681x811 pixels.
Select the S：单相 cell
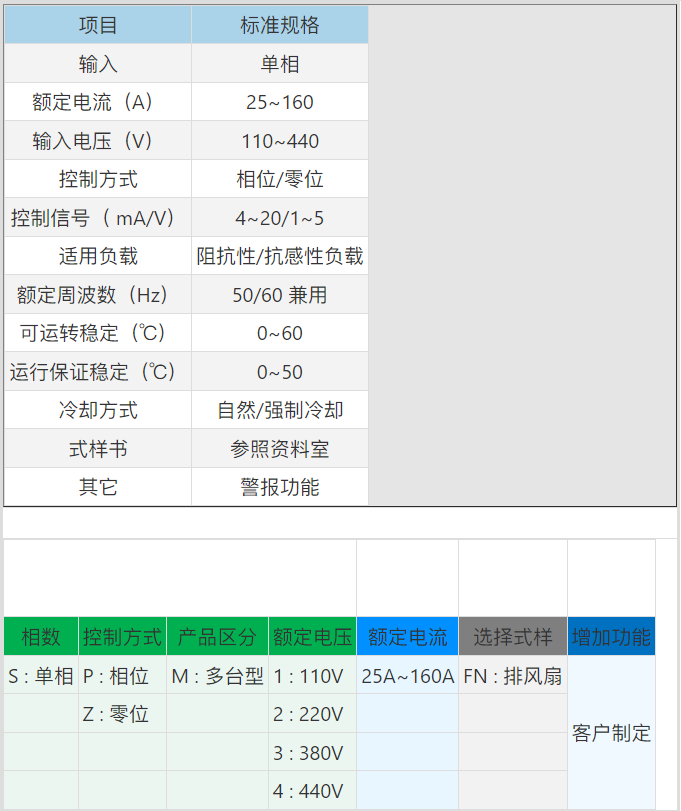(41, 675)
